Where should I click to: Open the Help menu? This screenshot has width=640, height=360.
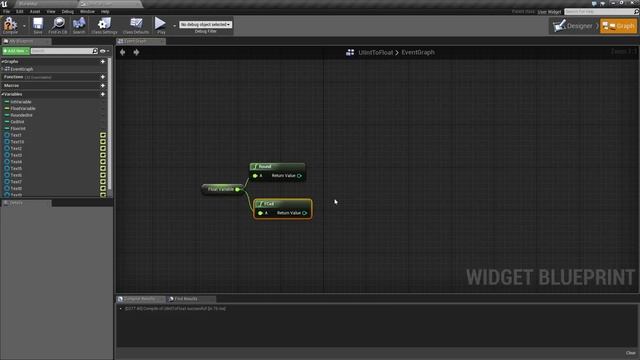[105, 11]
